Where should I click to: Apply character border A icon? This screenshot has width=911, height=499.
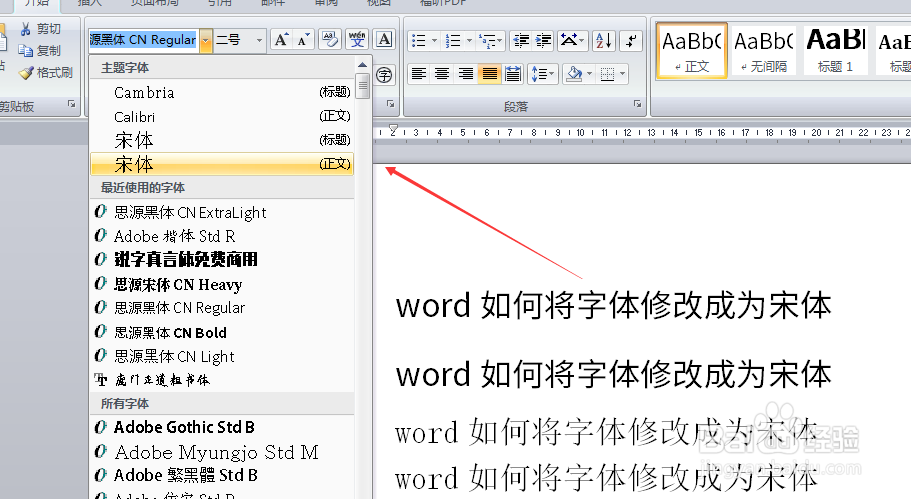pyautogui.click(x=384, y=40)
